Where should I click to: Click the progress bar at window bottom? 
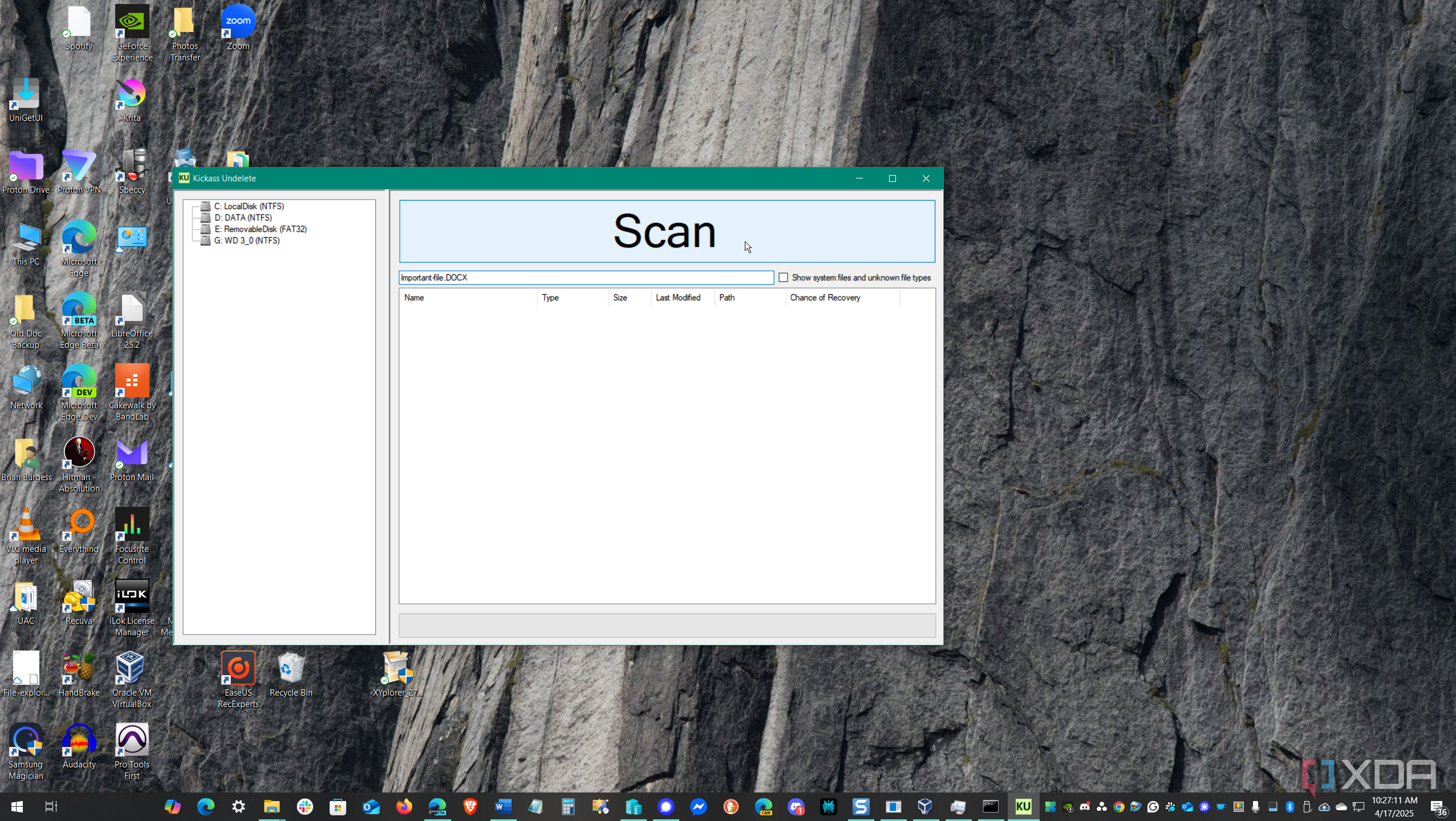click(667, 625)
